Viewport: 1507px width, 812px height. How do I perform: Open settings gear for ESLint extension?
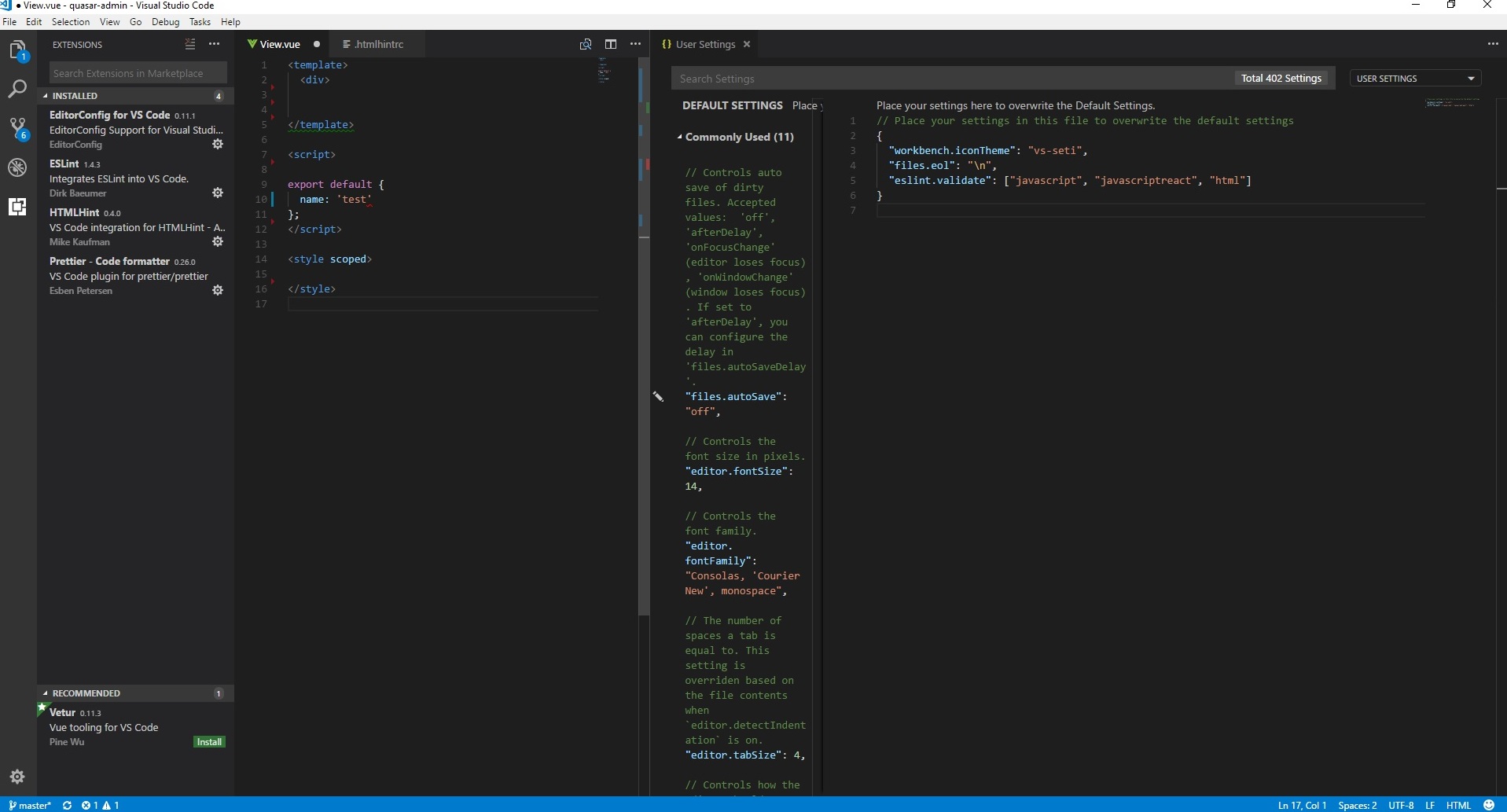tap(219, 193)
